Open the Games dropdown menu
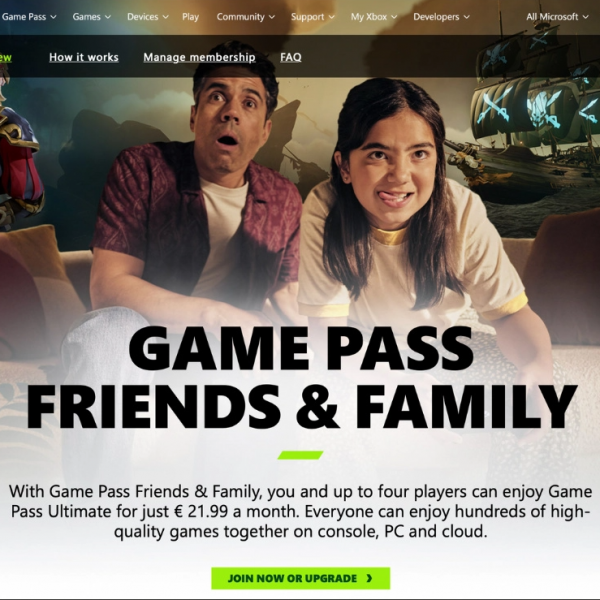 click(x=91, y=17)
